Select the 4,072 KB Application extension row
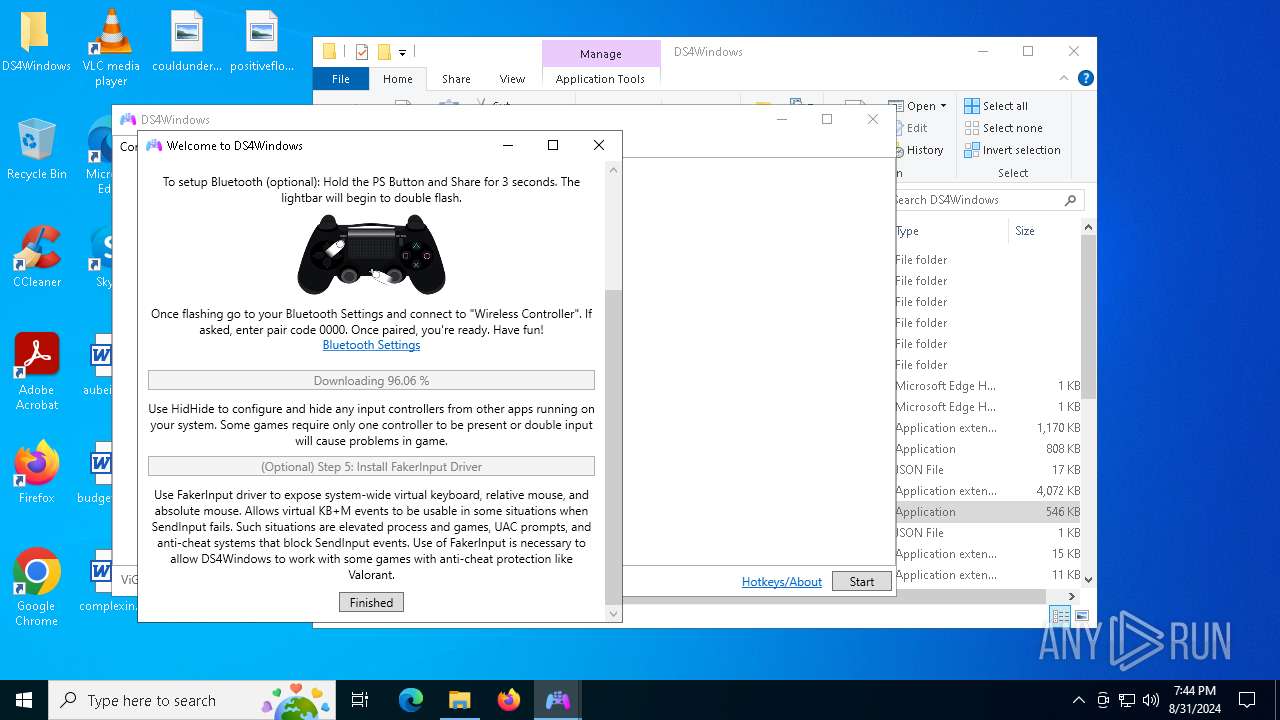This screenshot has width=1280, height=720. pyautogui.click(x=987, y=491)
